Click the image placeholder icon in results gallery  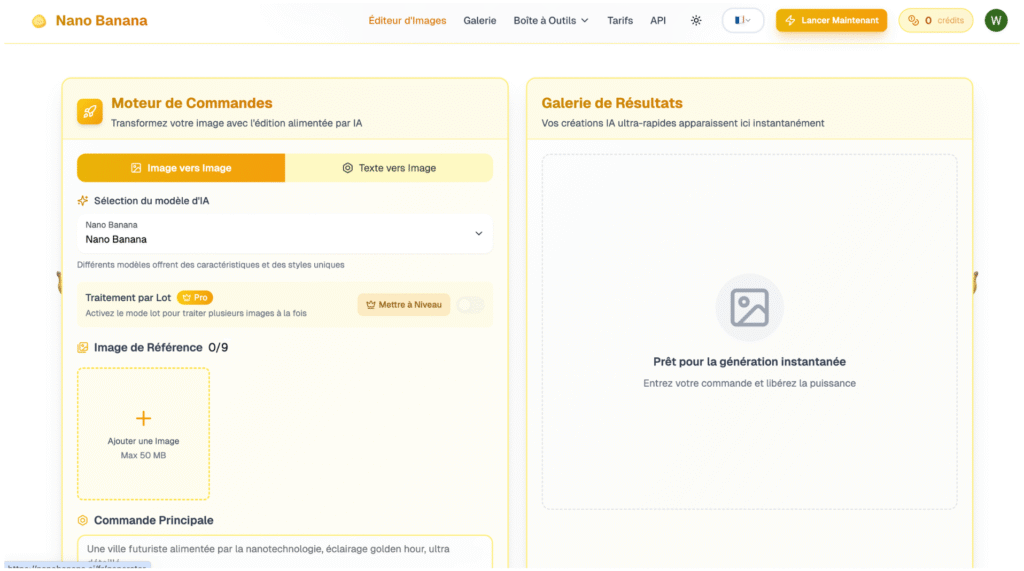click(749, 307)
